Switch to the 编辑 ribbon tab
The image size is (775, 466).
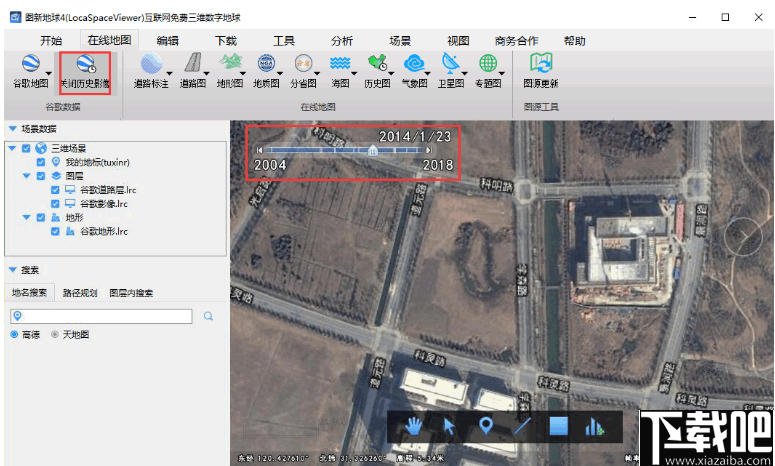coord(168,41)
